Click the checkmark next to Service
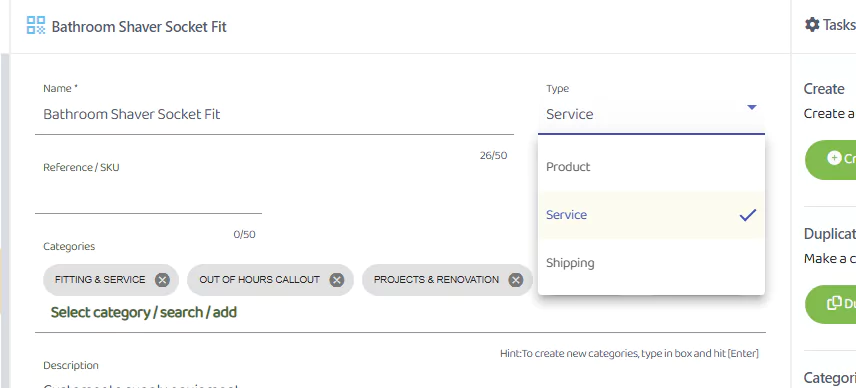This screenshot has width=856, height=388. click(x=748, y=215)
